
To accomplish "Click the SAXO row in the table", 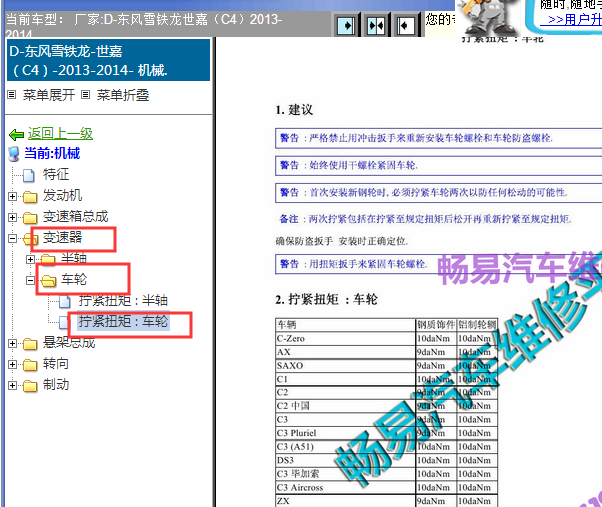I will [386, 366].
